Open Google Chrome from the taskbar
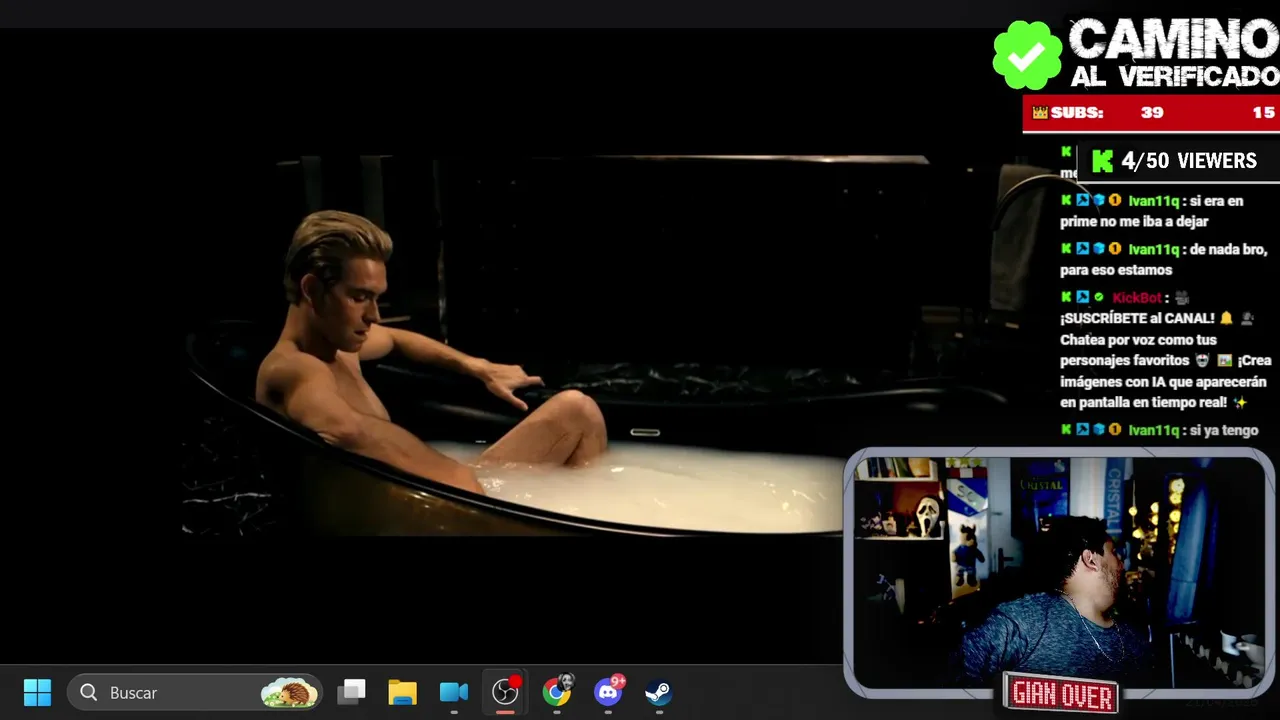The width and height of the screenshot is (1280, 720). (557, 691)
